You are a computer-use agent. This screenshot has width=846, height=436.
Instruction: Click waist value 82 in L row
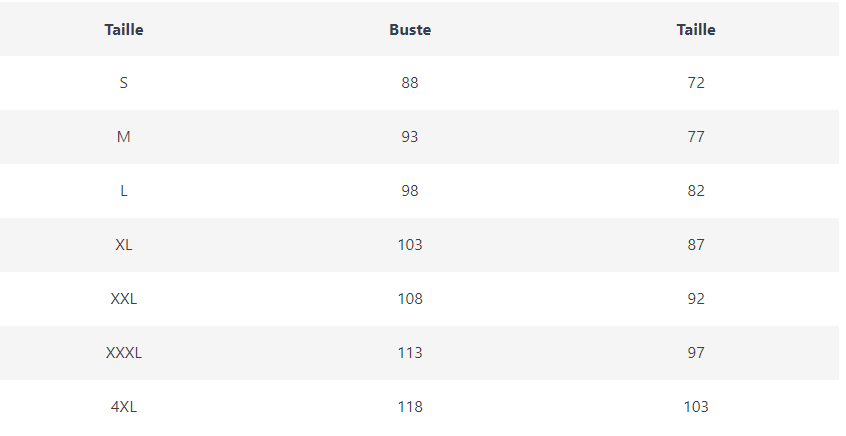click(x=696, y=191)
